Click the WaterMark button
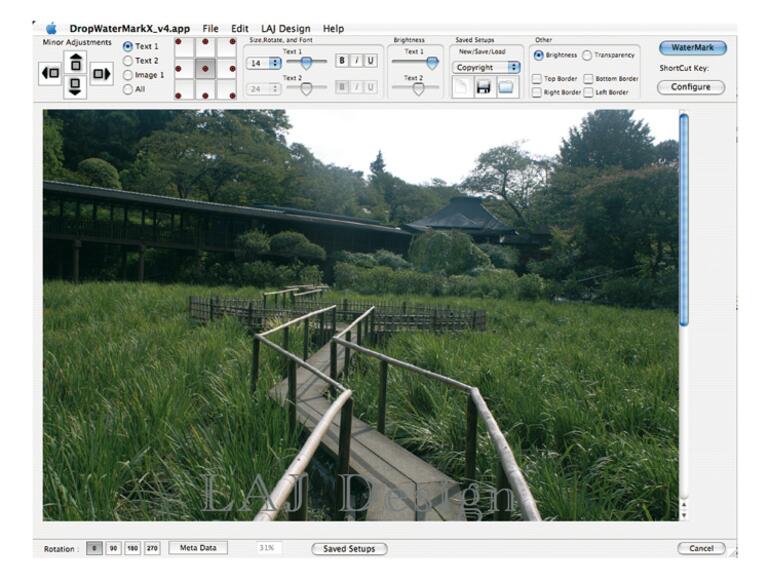770x578 pixels. tap(692, 48)
